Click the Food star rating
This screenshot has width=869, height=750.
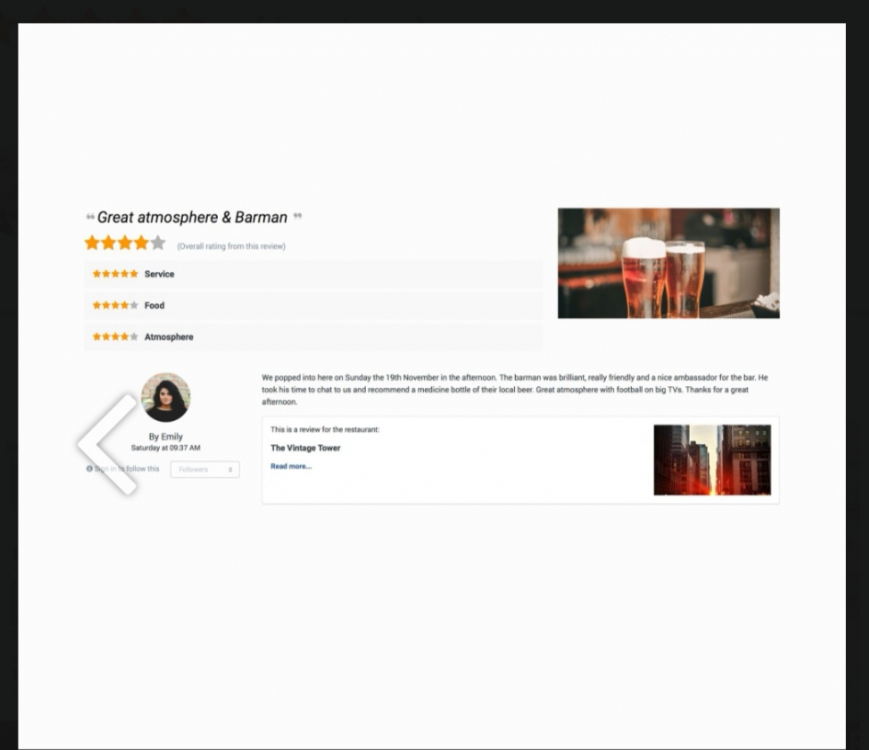point(115,305)
